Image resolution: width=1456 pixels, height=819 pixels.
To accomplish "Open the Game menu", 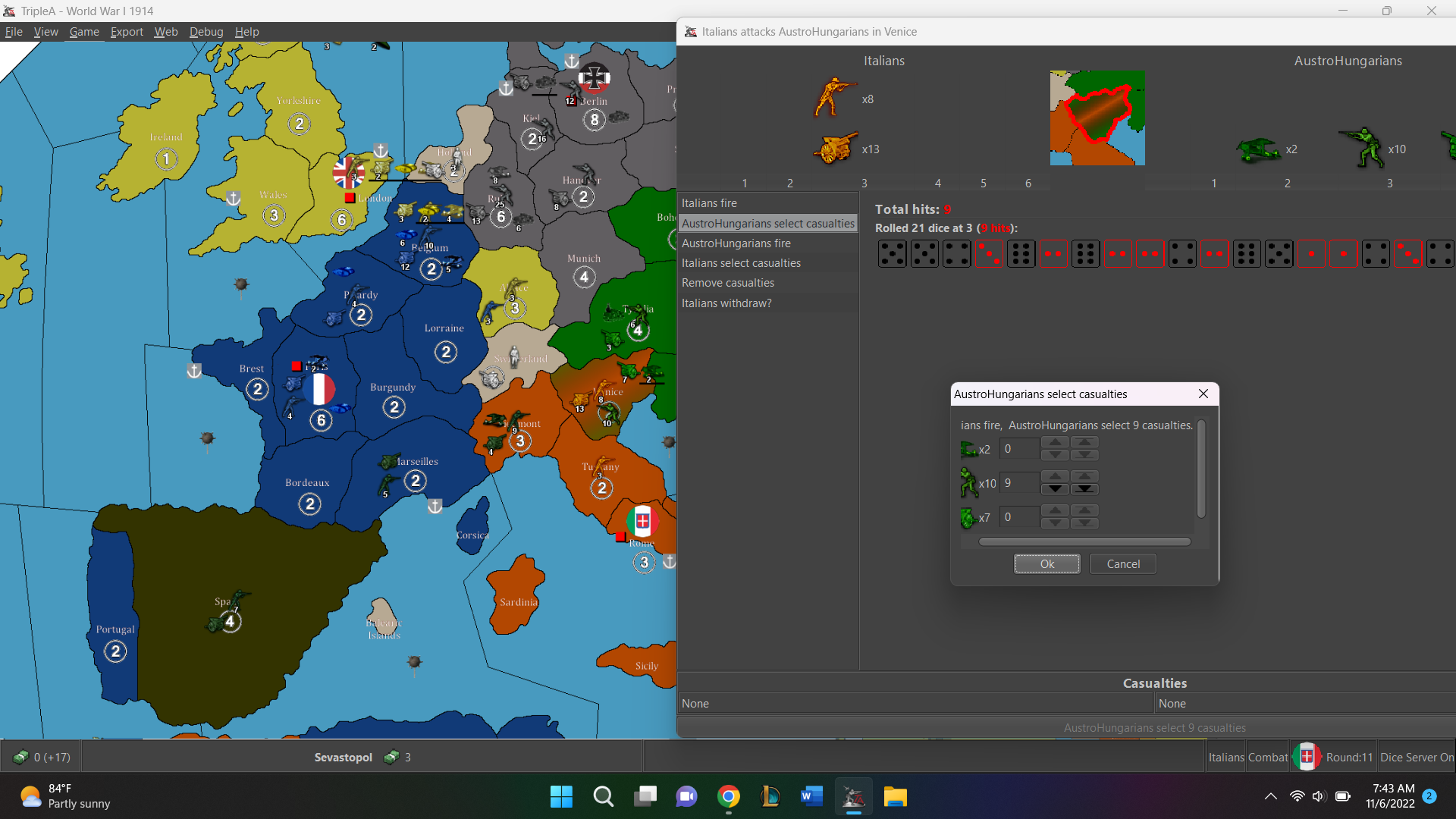I will pos(84,32).
